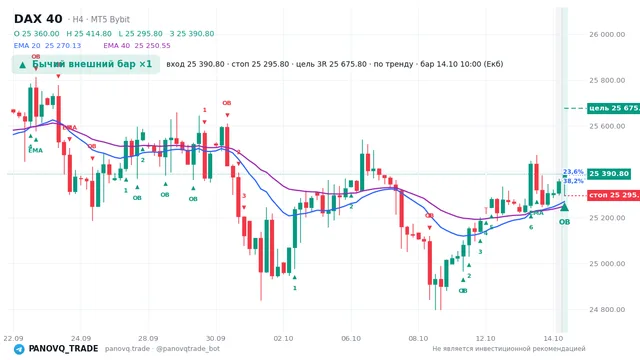The width and height of the screenshot is (640, 360).
Task: Click the 14.10 date axis label
Action: tap(553, 338)
